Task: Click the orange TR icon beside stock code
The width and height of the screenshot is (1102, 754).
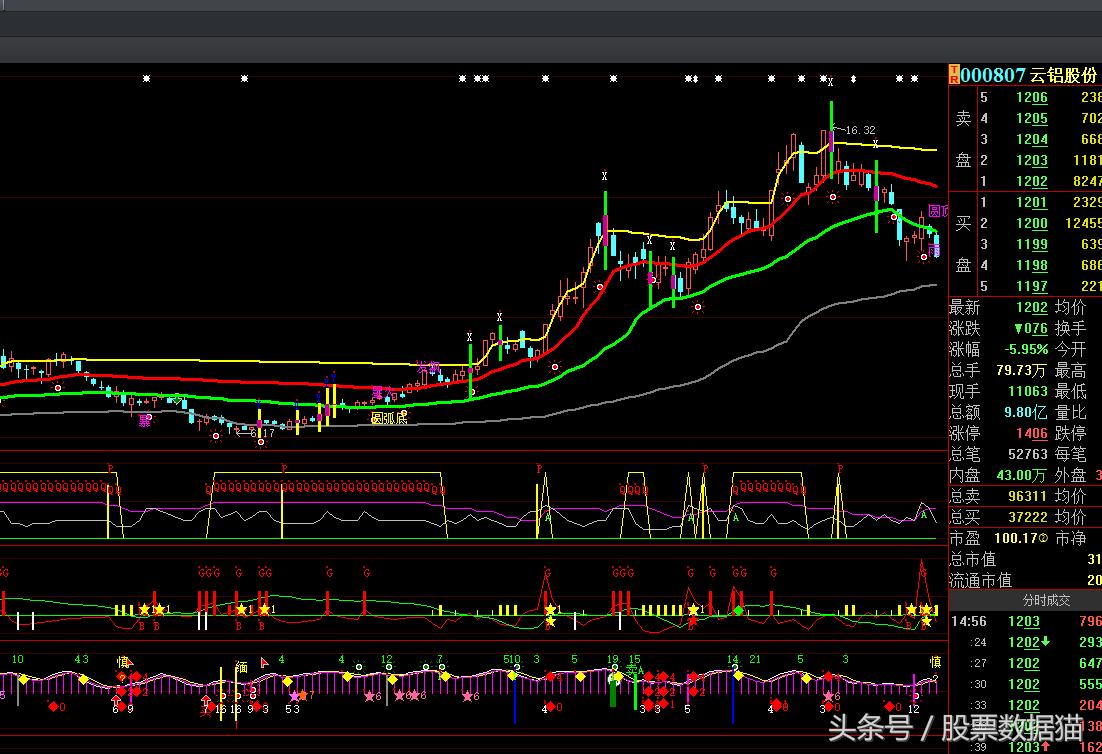Action: (954, 75)
